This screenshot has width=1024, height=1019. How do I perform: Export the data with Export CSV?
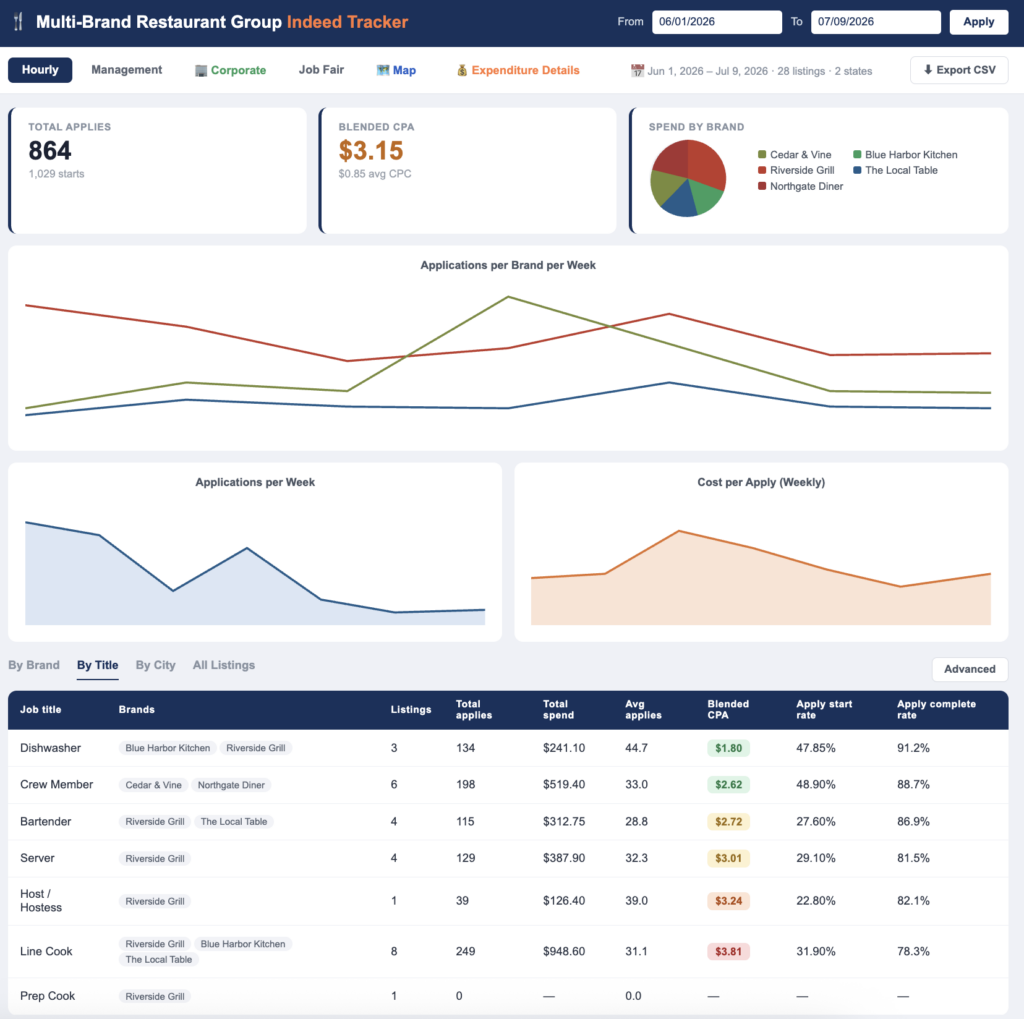959,70
